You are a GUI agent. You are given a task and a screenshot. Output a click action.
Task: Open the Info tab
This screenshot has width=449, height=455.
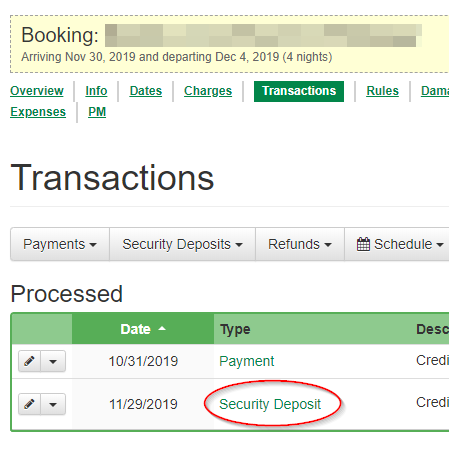[96, 91]
